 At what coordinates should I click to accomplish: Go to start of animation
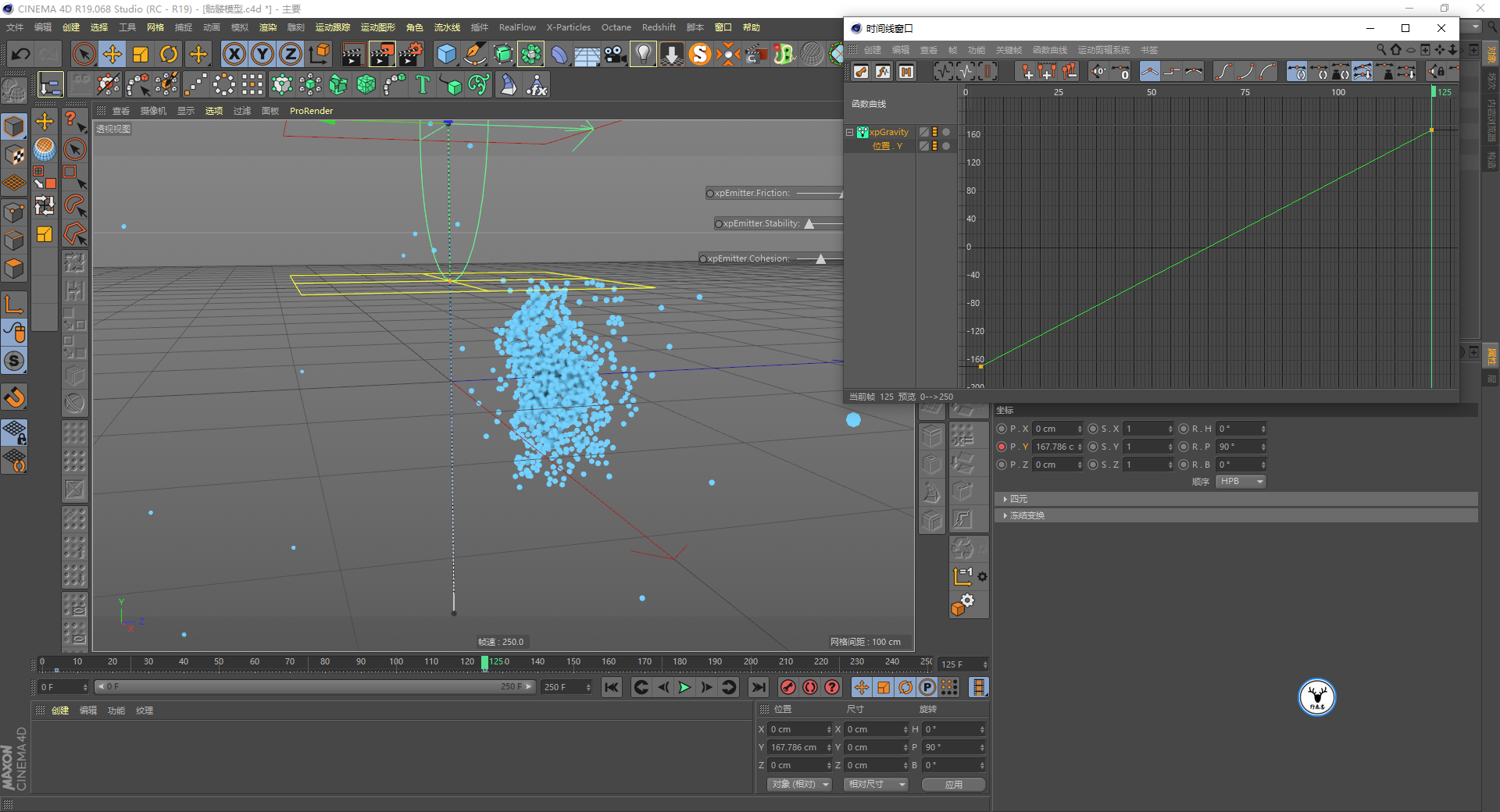612,687
